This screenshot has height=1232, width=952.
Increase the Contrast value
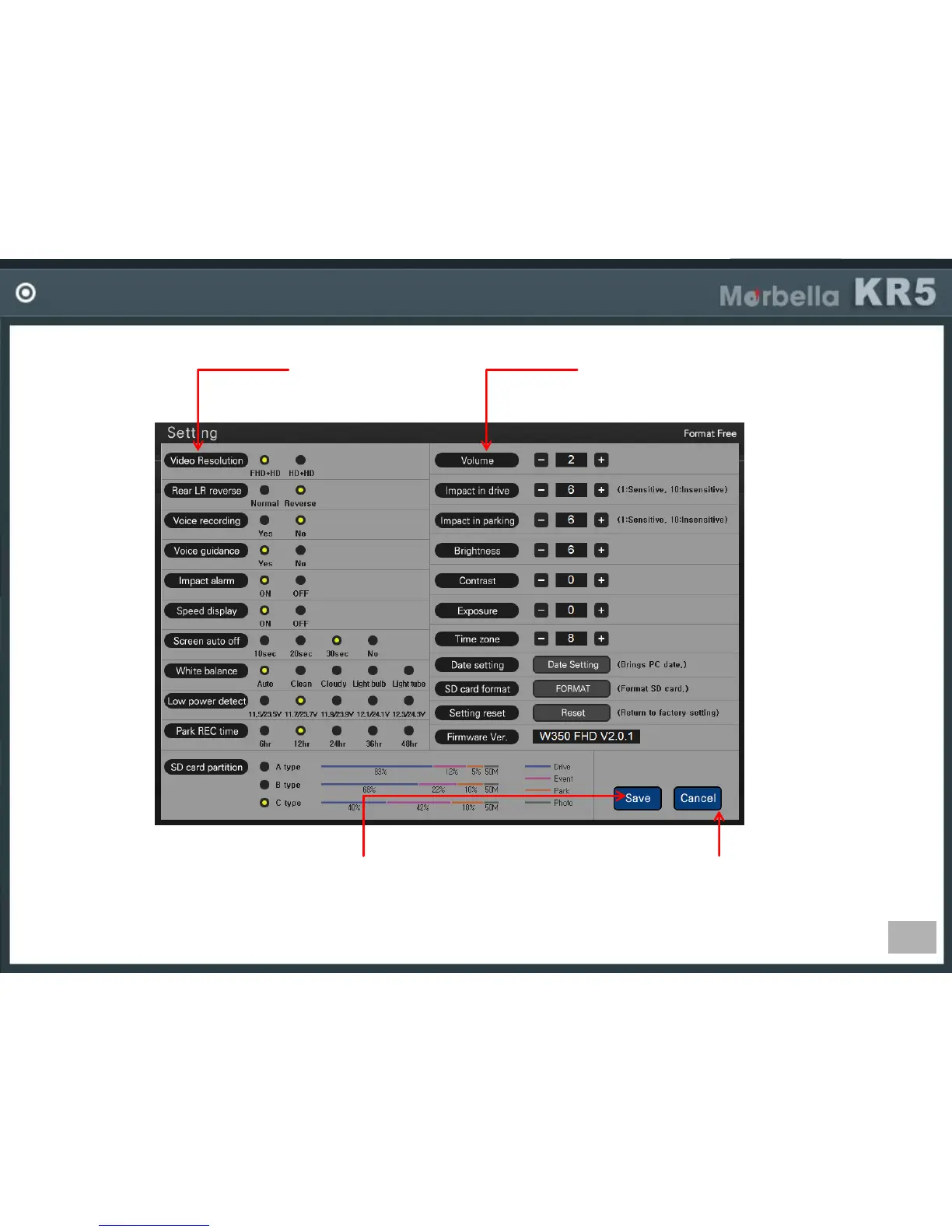pos(601,580)
